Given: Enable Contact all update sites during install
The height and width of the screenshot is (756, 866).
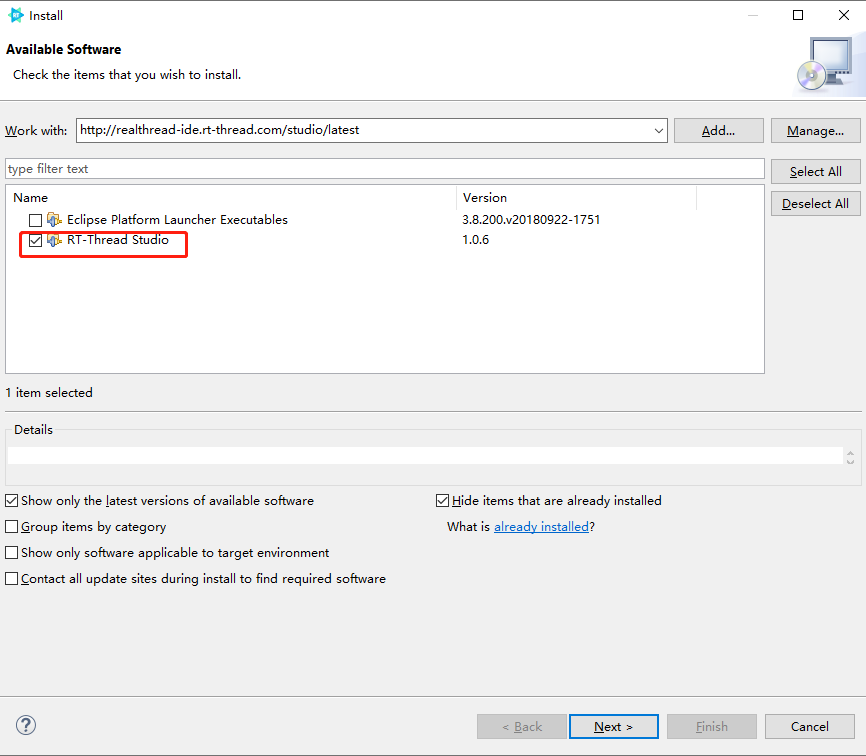Looking at the screenshot, I should [x=12, y=579].
